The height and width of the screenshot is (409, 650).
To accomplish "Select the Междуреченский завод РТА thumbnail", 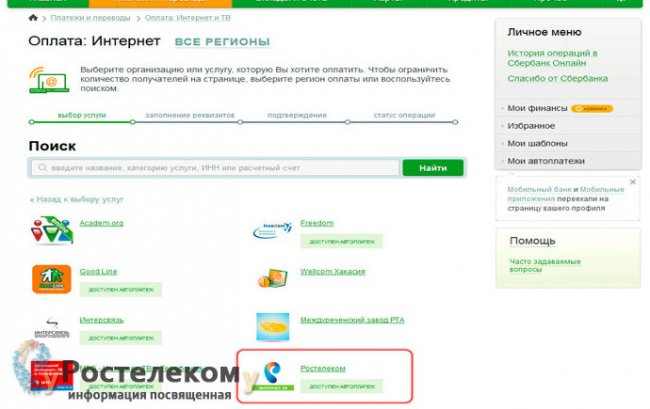I will (272, 327).
